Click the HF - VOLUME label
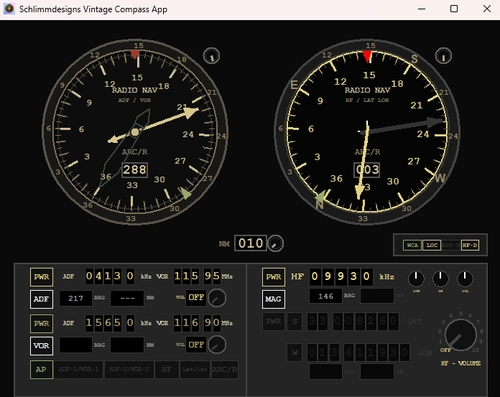Screen dimensions: 500x397 pos(461,363)
